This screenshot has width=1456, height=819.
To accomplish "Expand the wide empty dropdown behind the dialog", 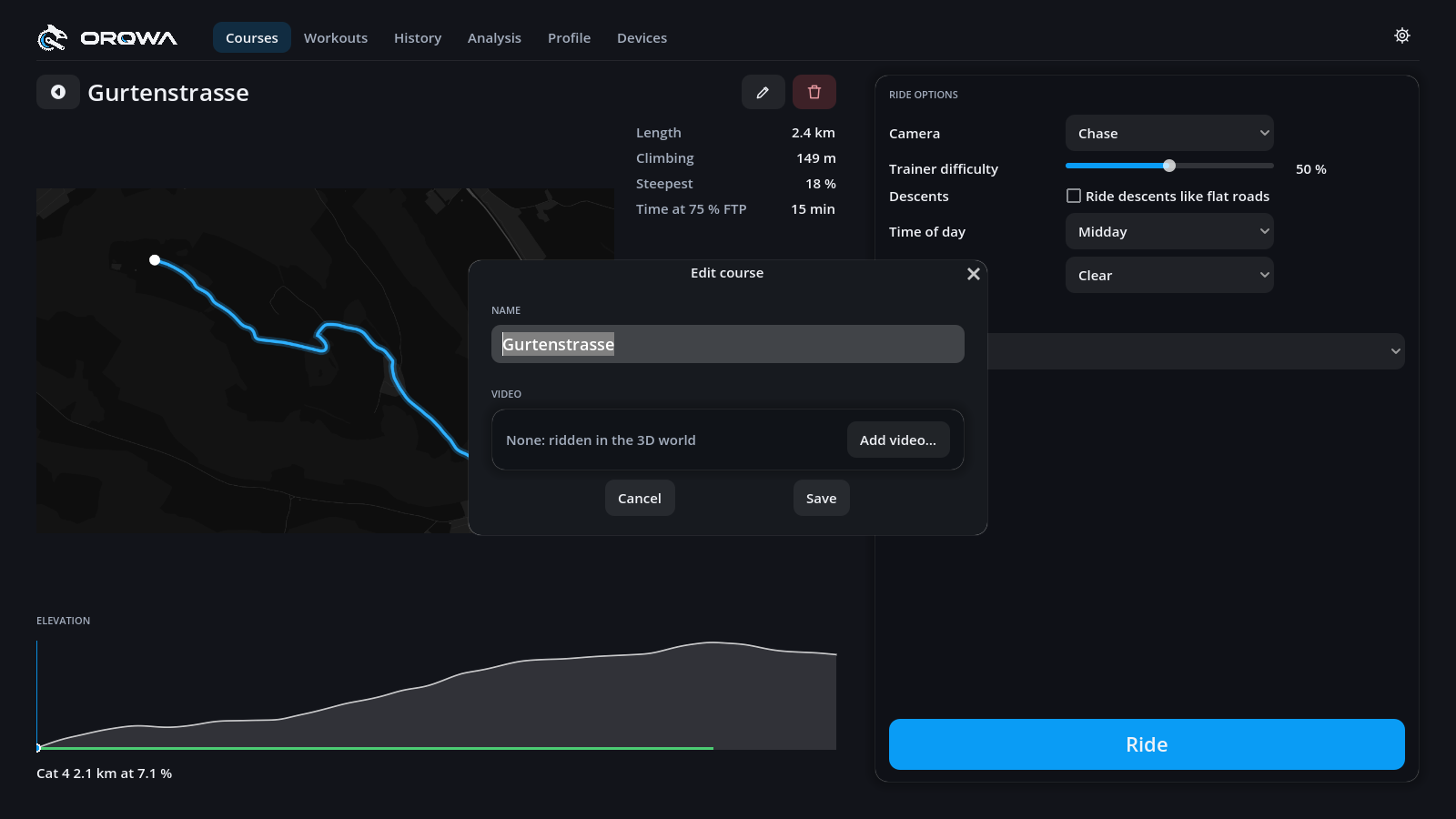I will [x=1196, y=351].
